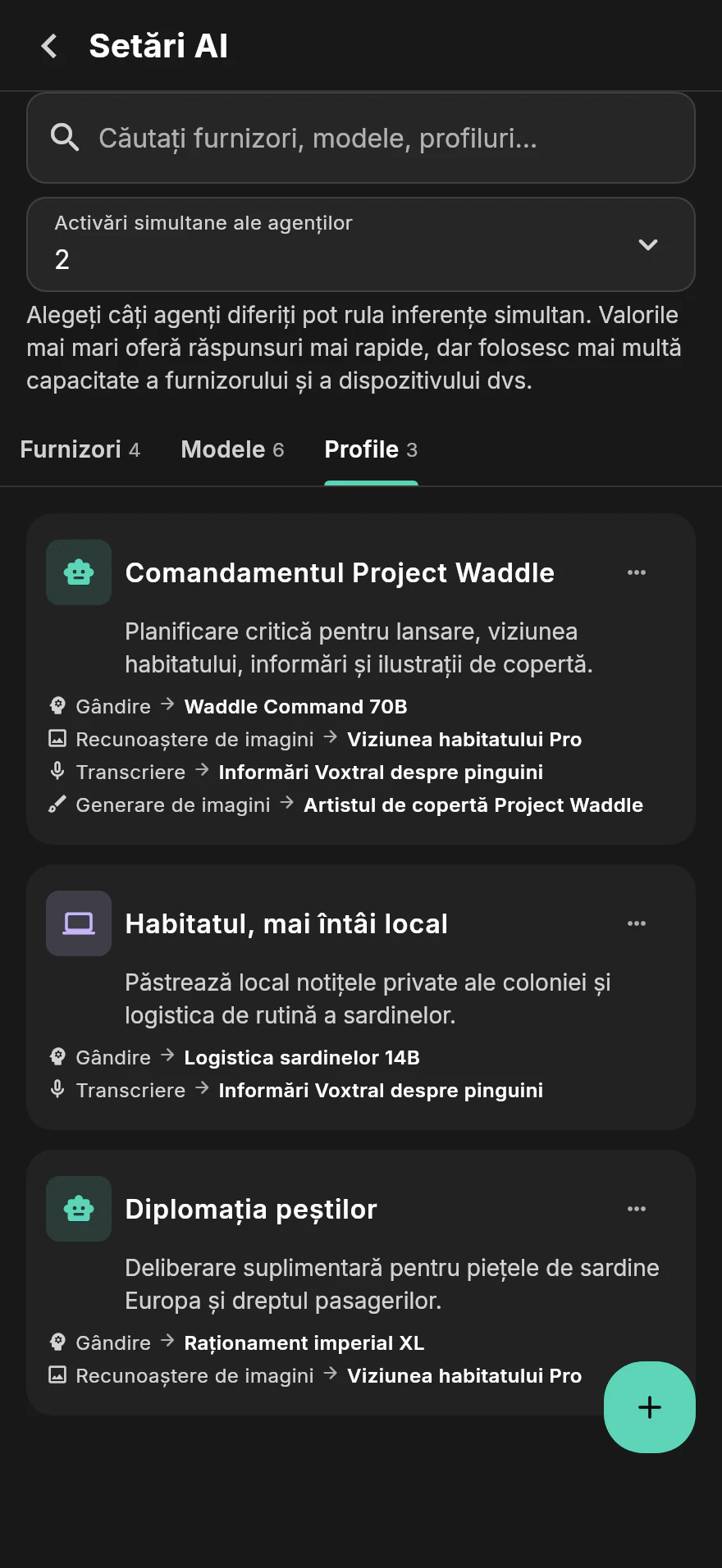Open Artistul de copertă Project Waddle model
The width and height of the screenshot is (722, 1568).
pos(473,805)
